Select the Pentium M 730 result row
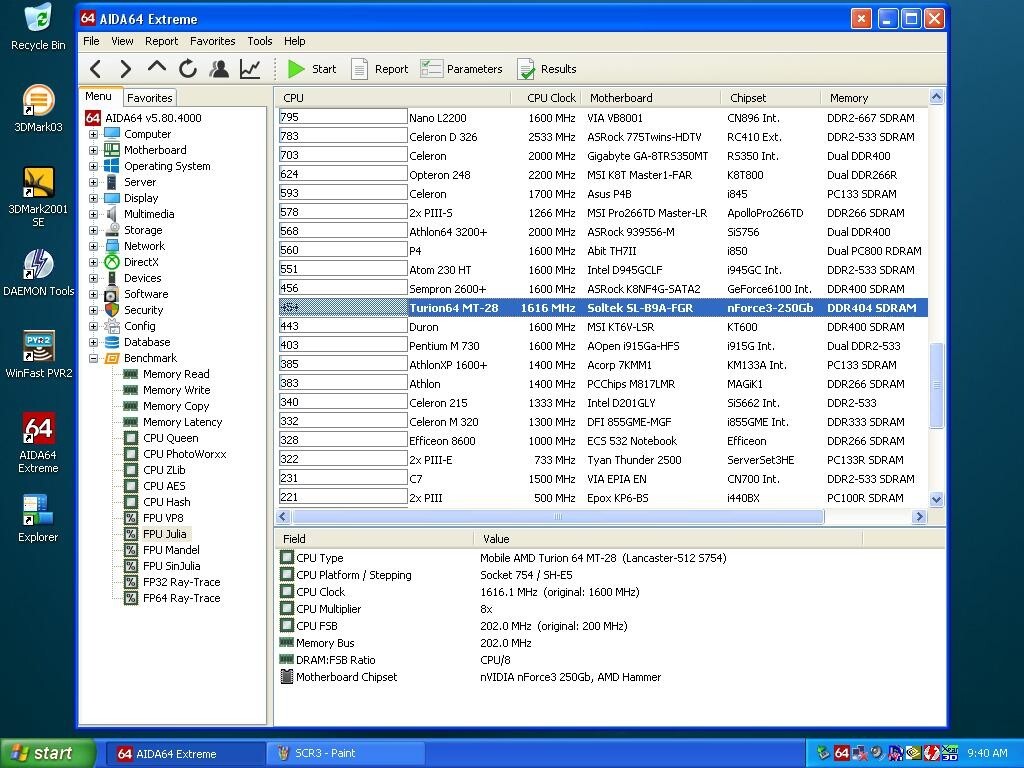The height and width of the screenshot is (768, 1024). [x=603, y=346]
